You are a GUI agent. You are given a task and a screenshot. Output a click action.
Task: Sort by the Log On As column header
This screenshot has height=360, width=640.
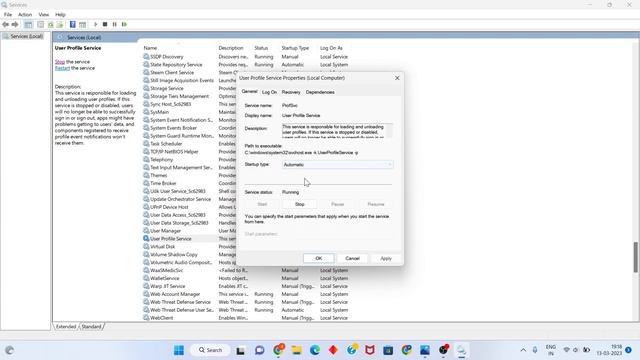coord(331,48)
